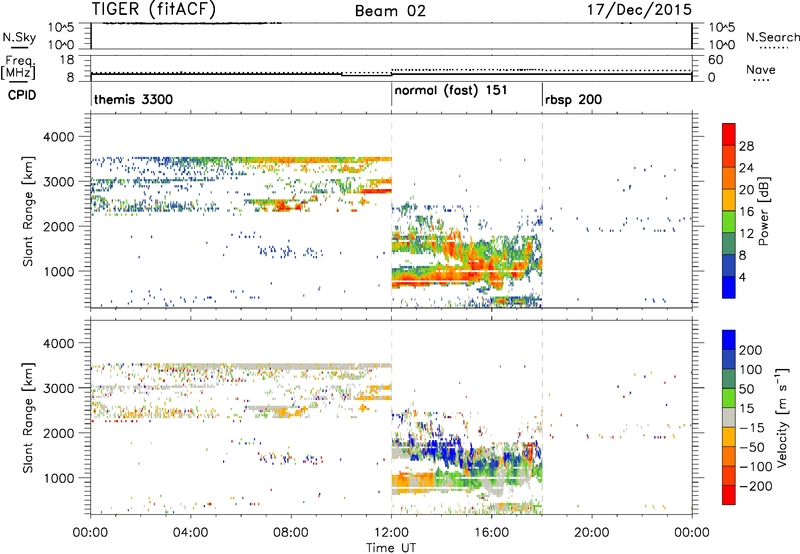Click the 18 tick on frequency axis
The image size is (800, 554).
[67, 60]
